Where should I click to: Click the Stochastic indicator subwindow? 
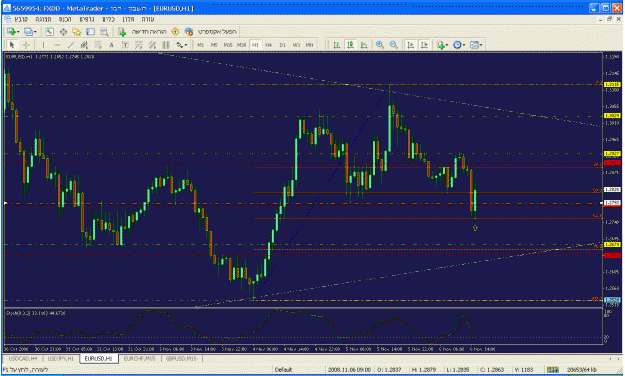pos(303,326)
